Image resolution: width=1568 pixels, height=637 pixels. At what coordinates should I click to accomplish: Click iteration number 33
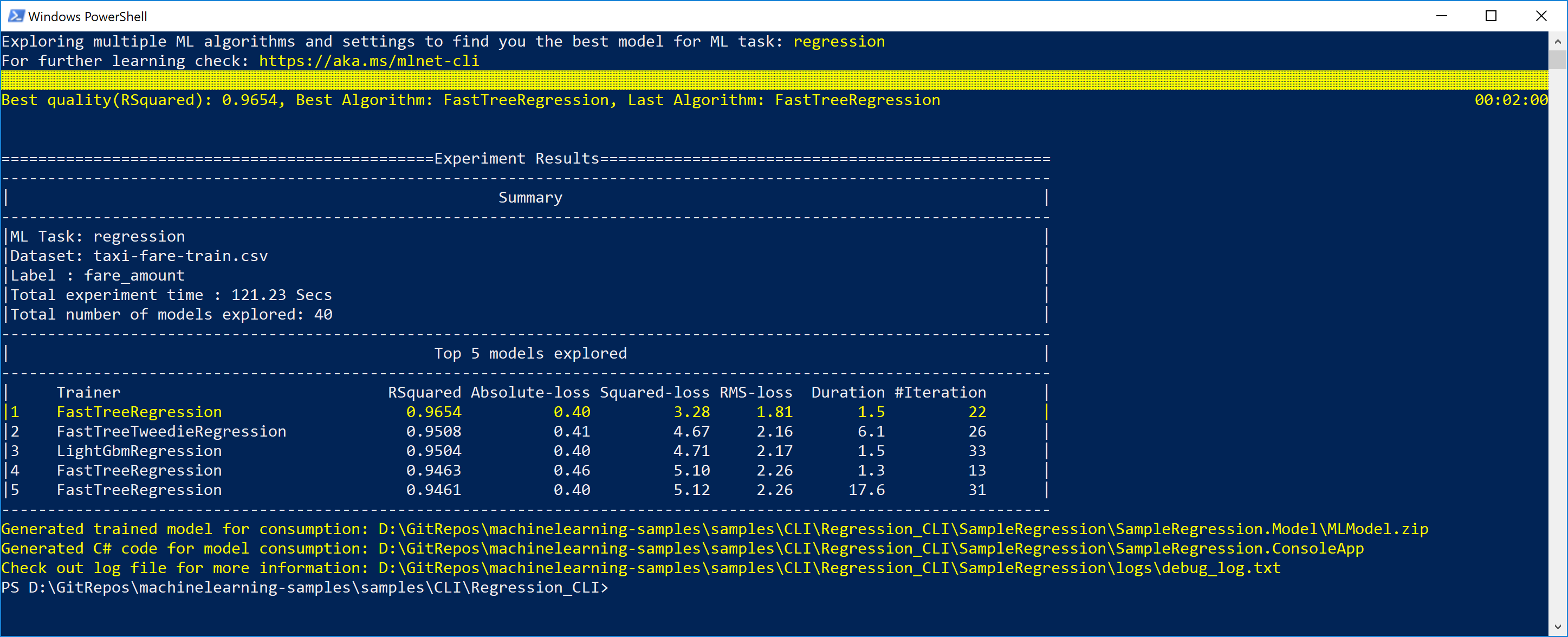point(977,451)
